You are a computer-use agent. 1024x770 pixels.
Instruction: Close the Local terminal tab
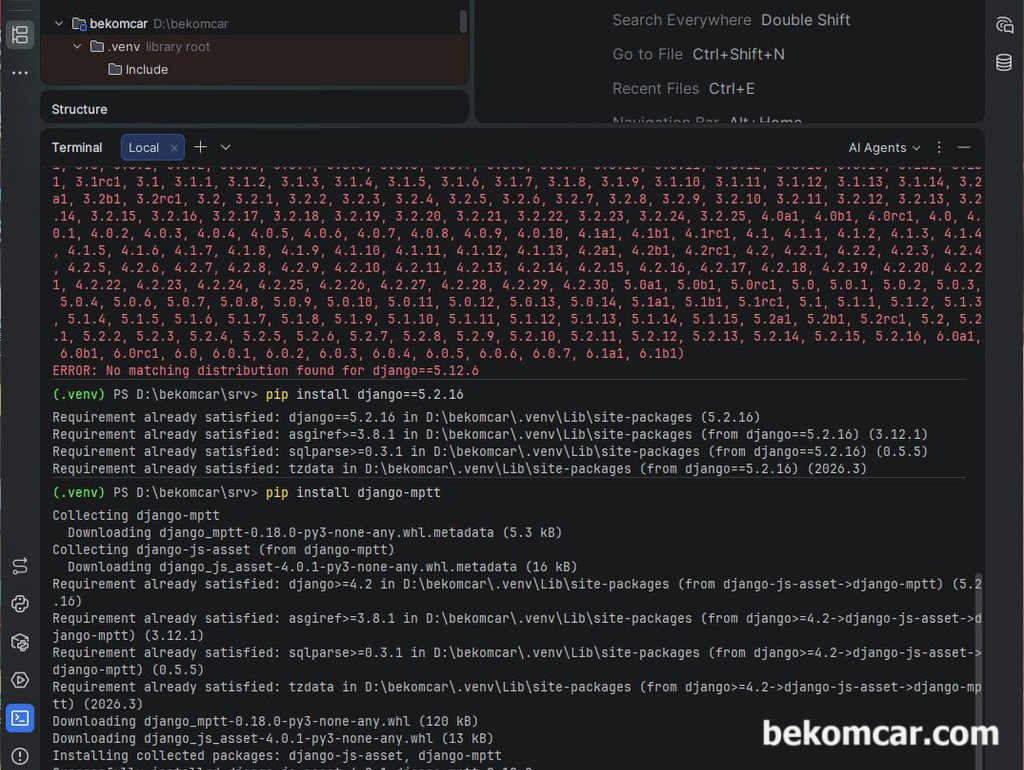coord(174,148)
